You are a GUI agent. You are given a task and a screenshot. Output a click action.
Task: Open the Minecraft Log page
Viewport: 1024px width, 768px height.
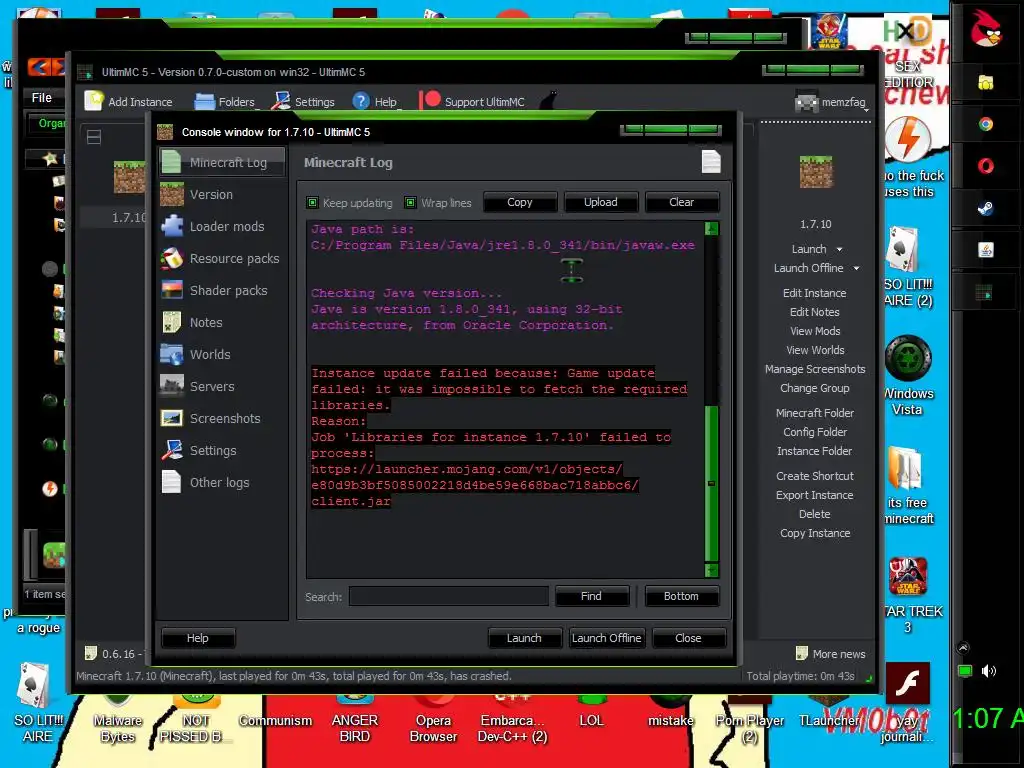coord(221,162)
